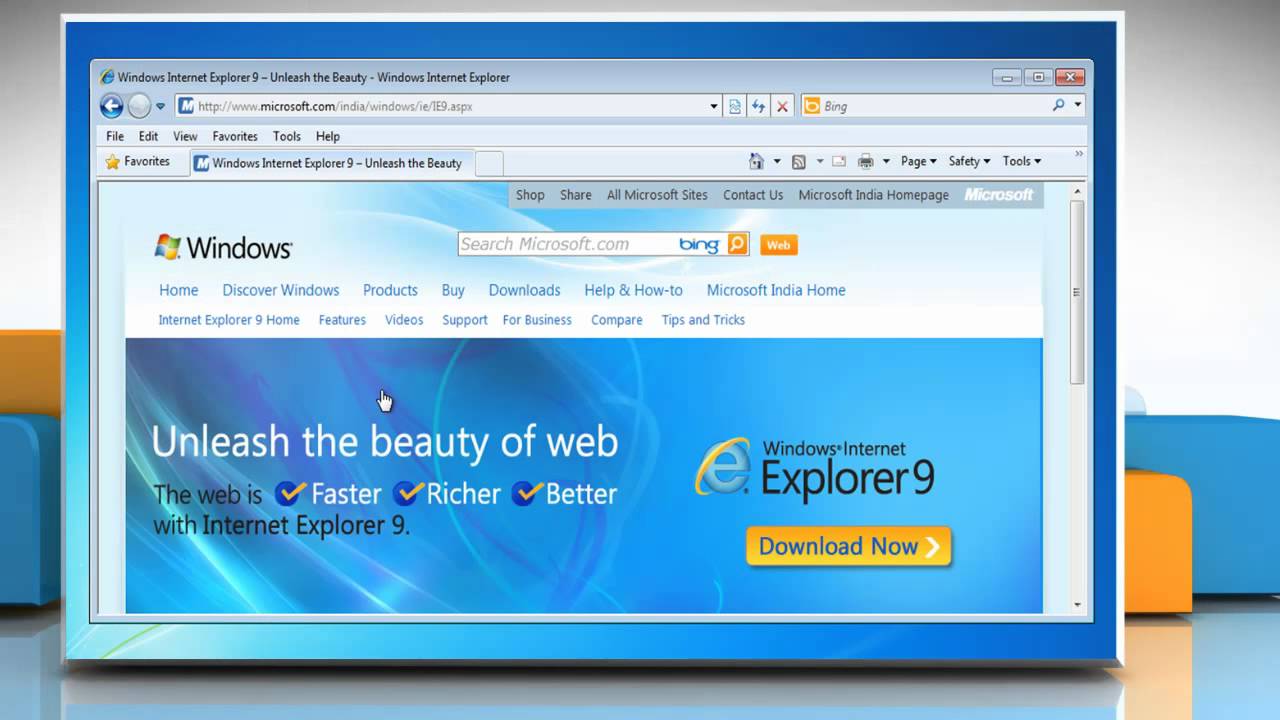The image size is (1280, 720).
Task: Expand the Print dropdown arrow
Action: [x=886, y=161]
